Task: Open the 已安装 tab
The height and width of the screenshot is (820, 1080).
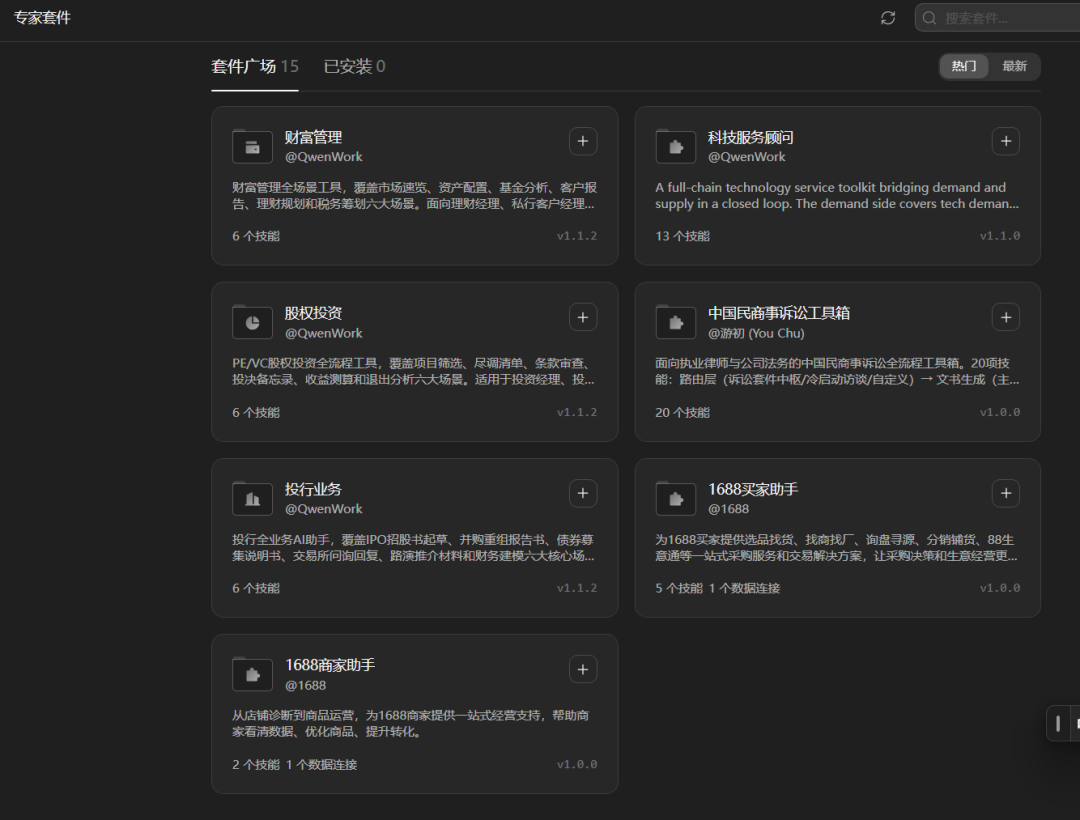Action: pyautogui.click(x=354, y=66)
